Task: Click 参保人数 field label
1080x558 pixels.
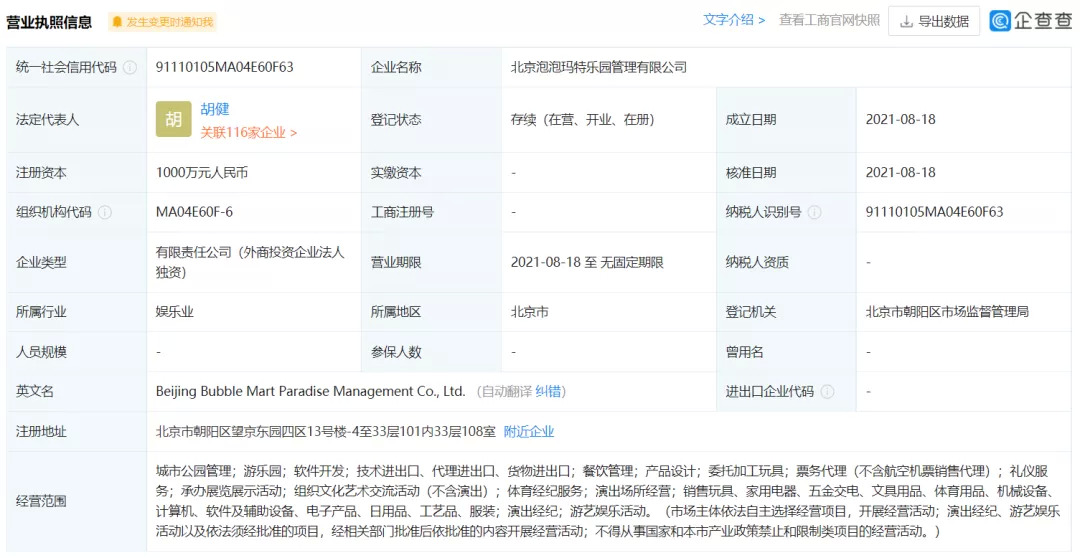Action: coord(396,352)
